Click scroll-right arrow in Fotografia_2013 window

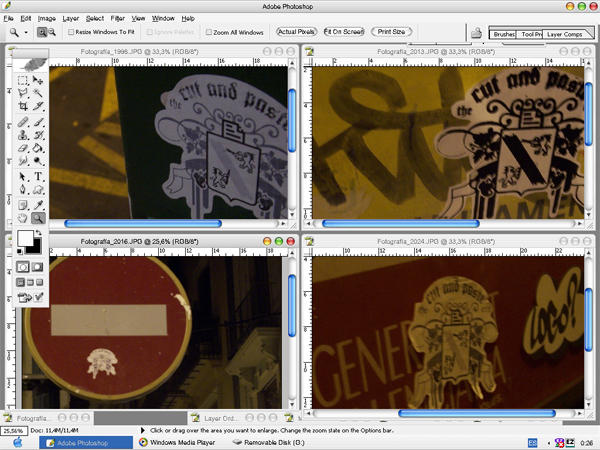click(580, 223)
